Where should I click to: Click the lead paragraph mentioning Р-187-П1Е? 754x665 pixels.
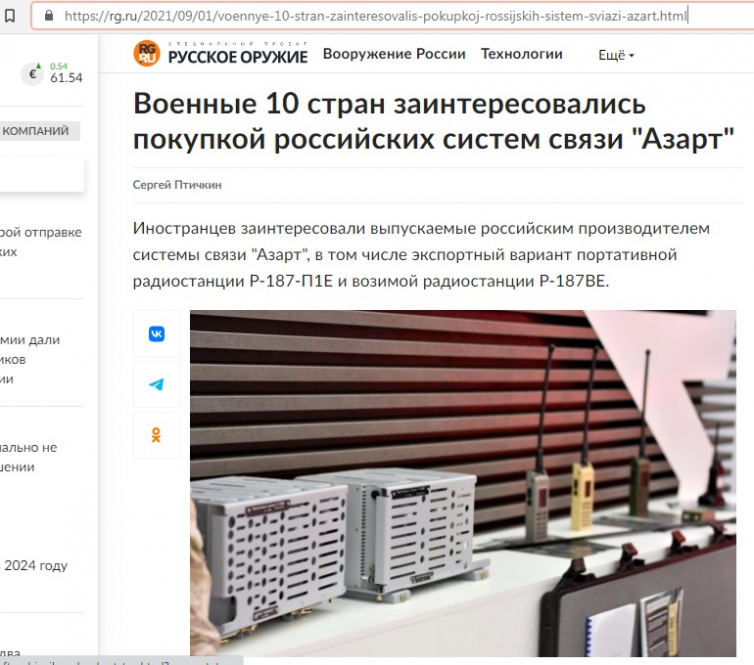(x=421, y=254)
